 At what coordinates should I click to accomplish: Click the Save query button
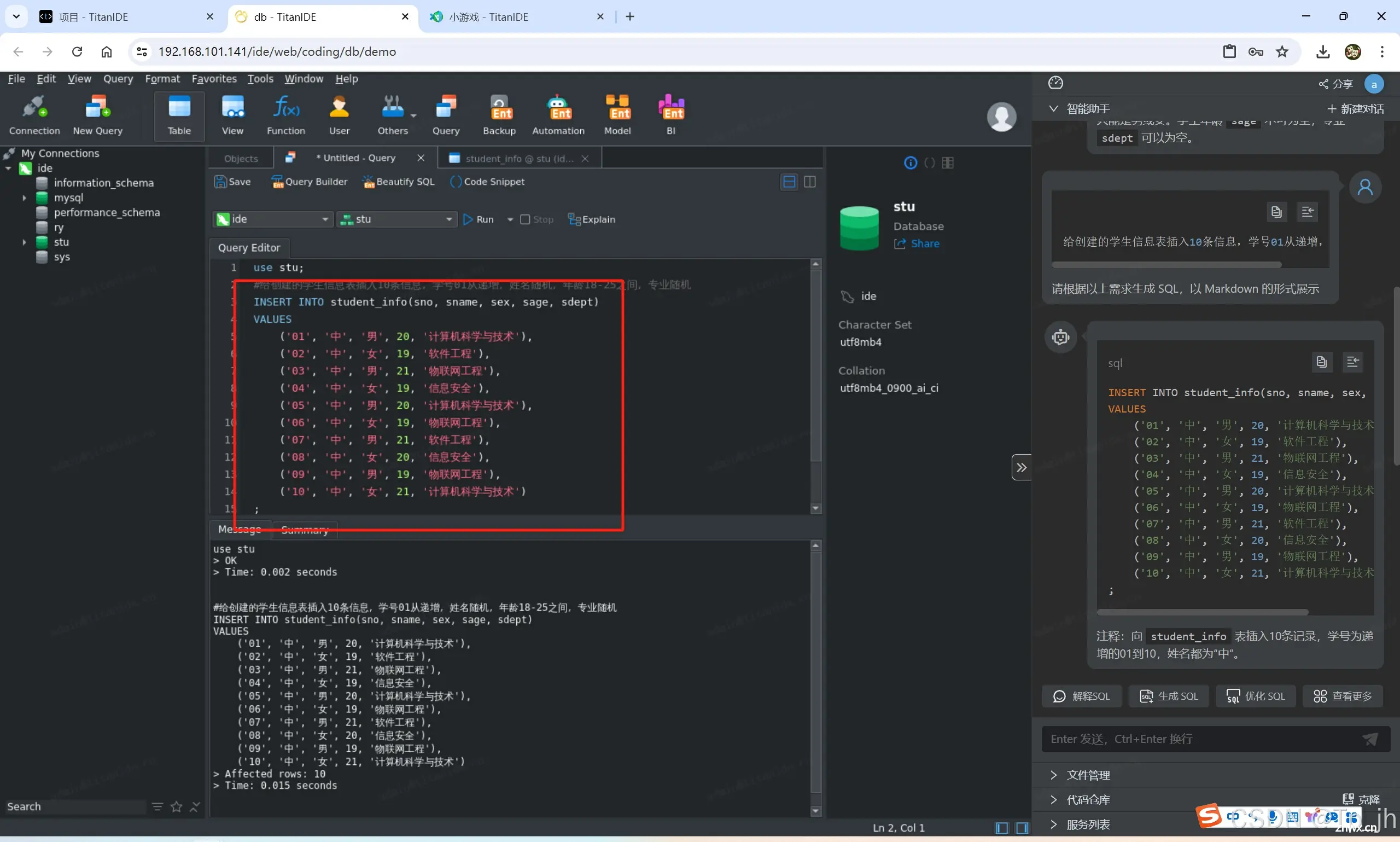point(232,181)
